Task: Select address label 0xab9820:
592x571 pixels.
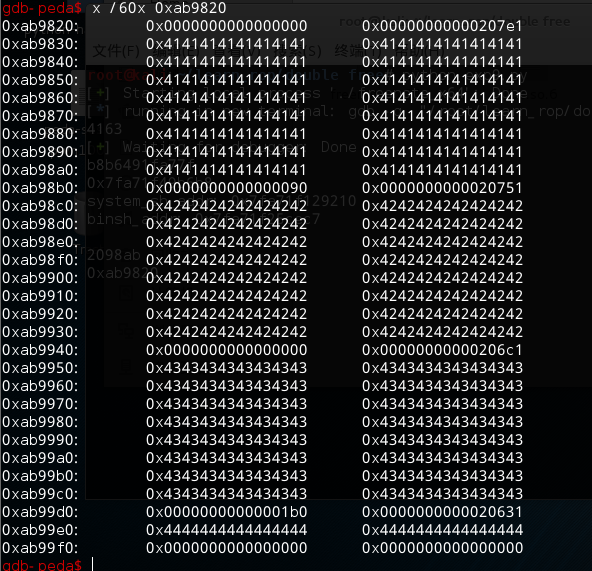Action: coord(40,26)
